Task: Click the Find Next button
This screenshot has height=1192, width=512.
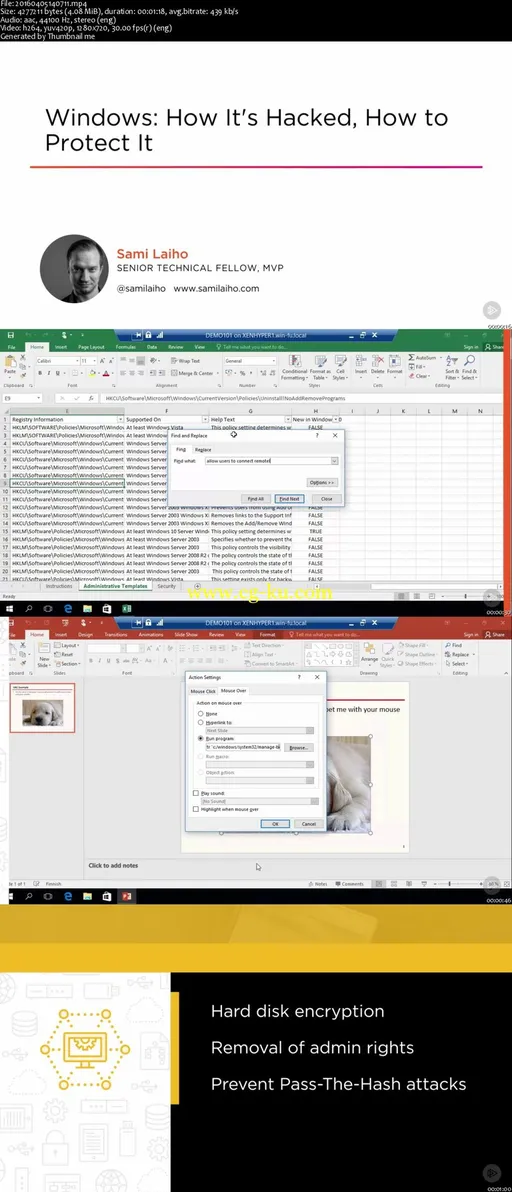Action: coord(289,499)
